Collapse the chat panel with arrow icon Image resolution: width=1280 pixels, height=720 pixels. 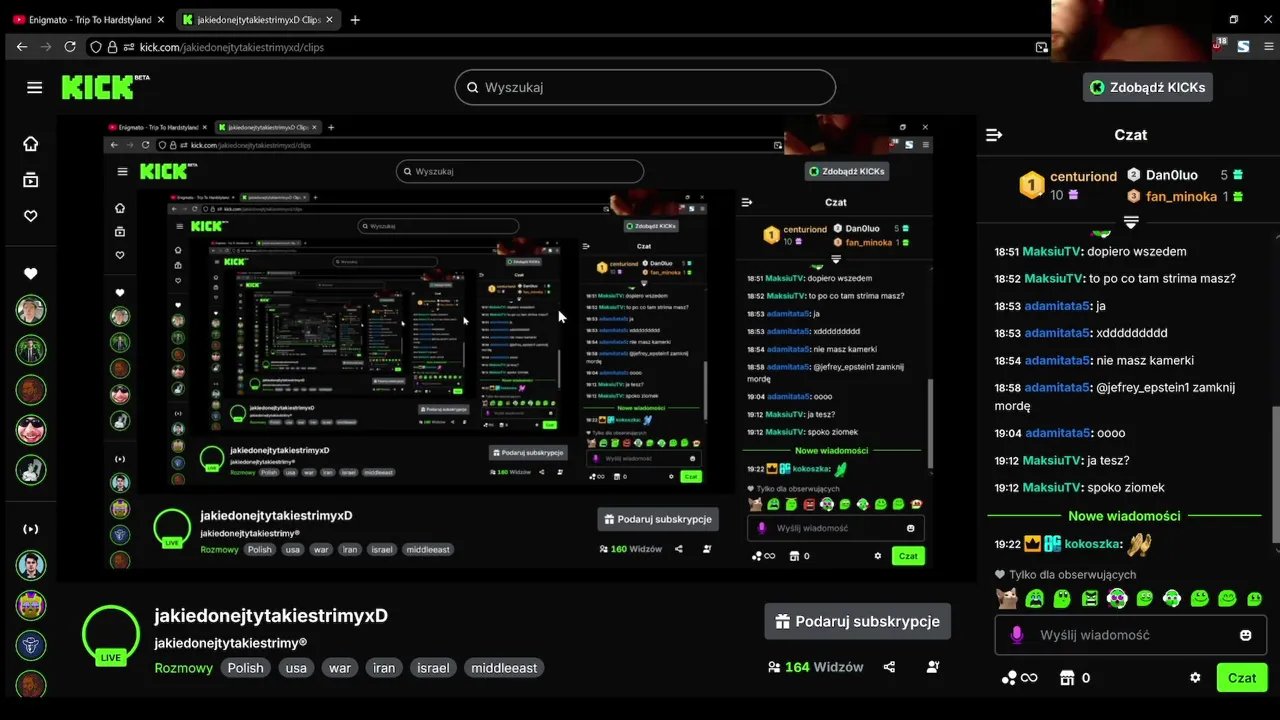coord(994,135)
